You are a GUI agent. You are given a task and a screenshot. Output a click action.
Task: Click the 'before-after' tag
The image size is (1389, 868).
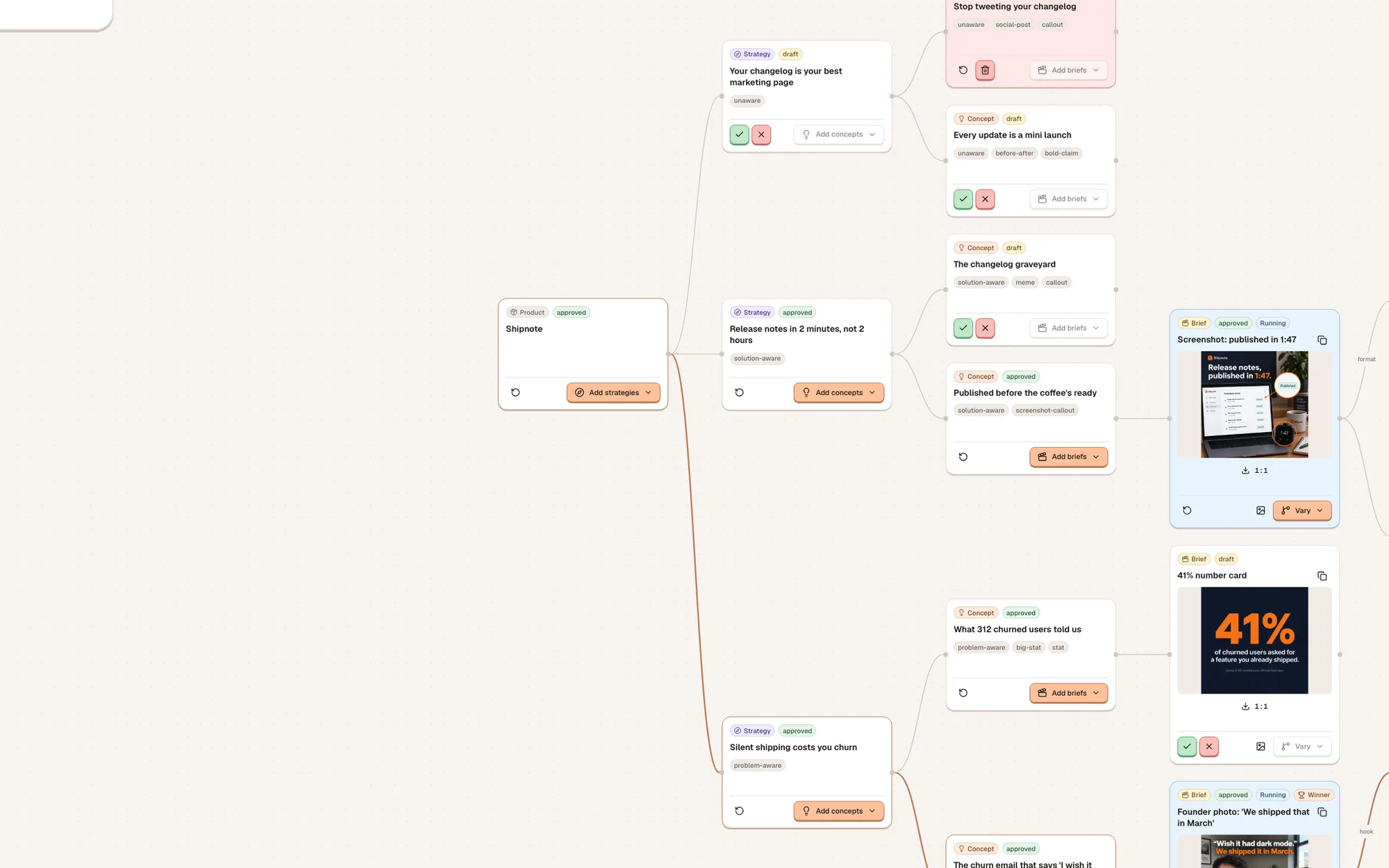1014,153
